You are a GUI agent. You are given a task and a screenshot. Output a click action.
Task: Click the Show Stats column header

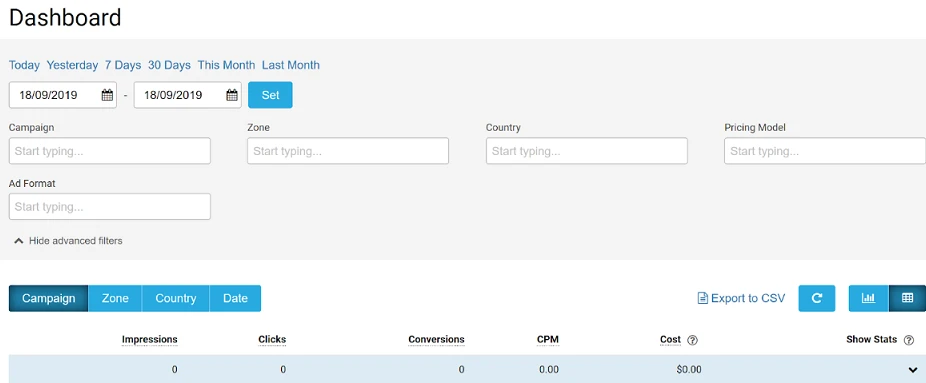(x=872, y=339)
